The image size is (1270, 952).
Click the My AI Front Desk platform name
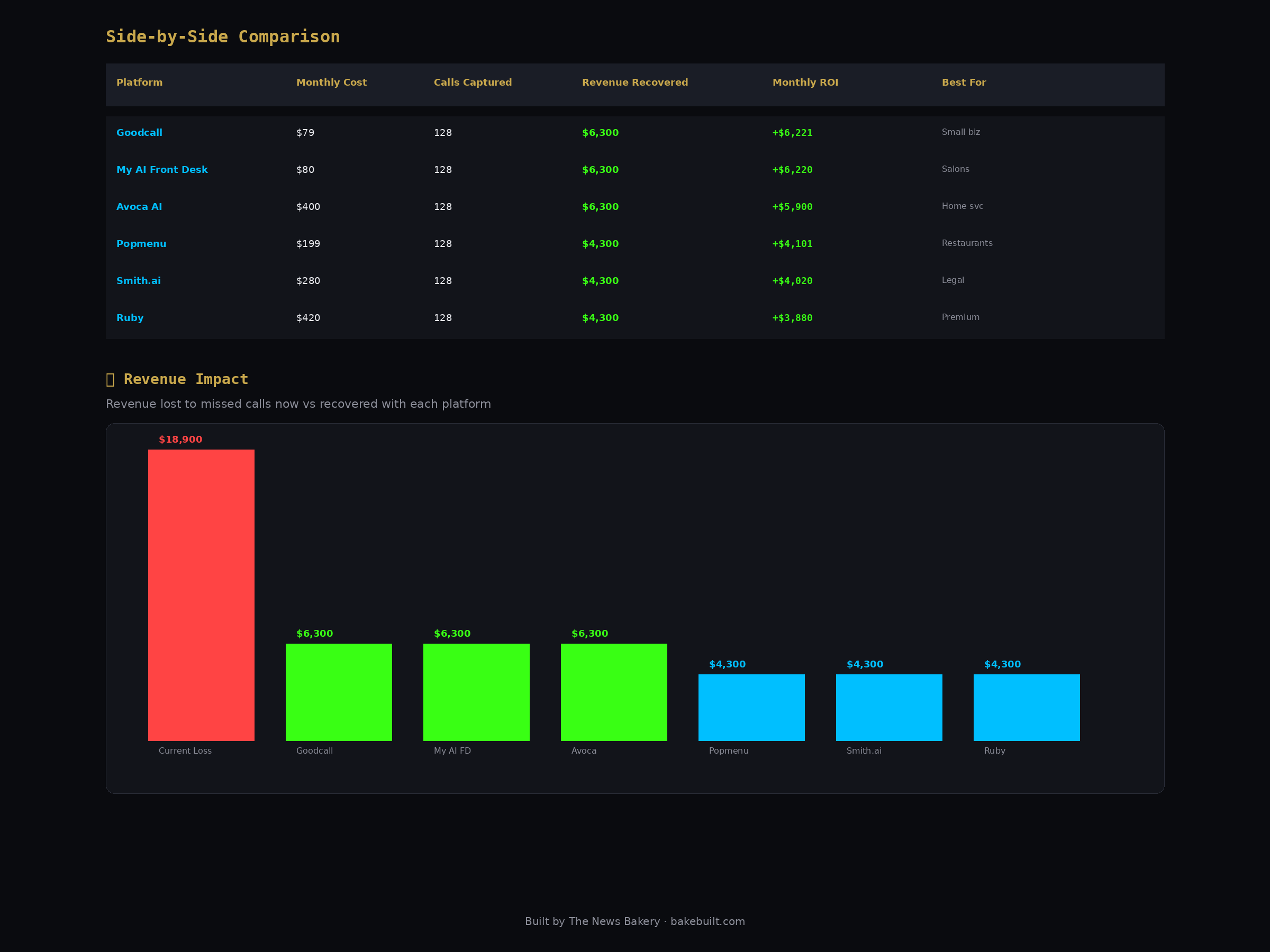point(162,170)
